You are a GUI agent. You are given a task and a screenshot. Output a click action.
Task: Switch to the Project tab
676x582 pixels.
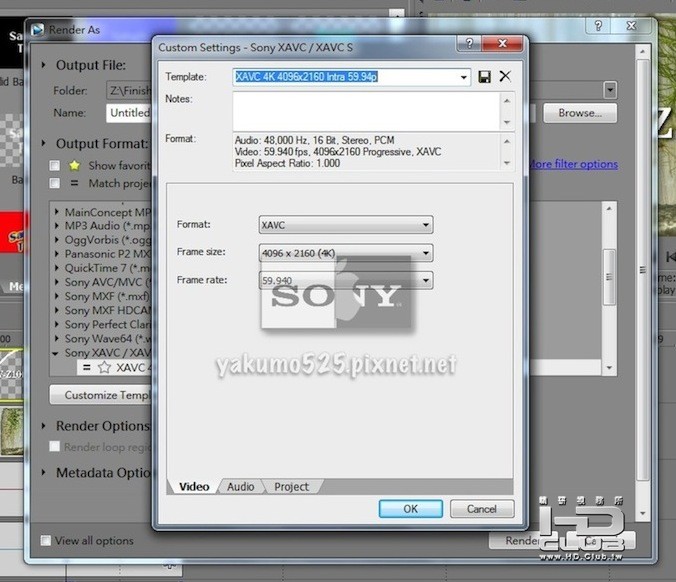coord(291,487)
